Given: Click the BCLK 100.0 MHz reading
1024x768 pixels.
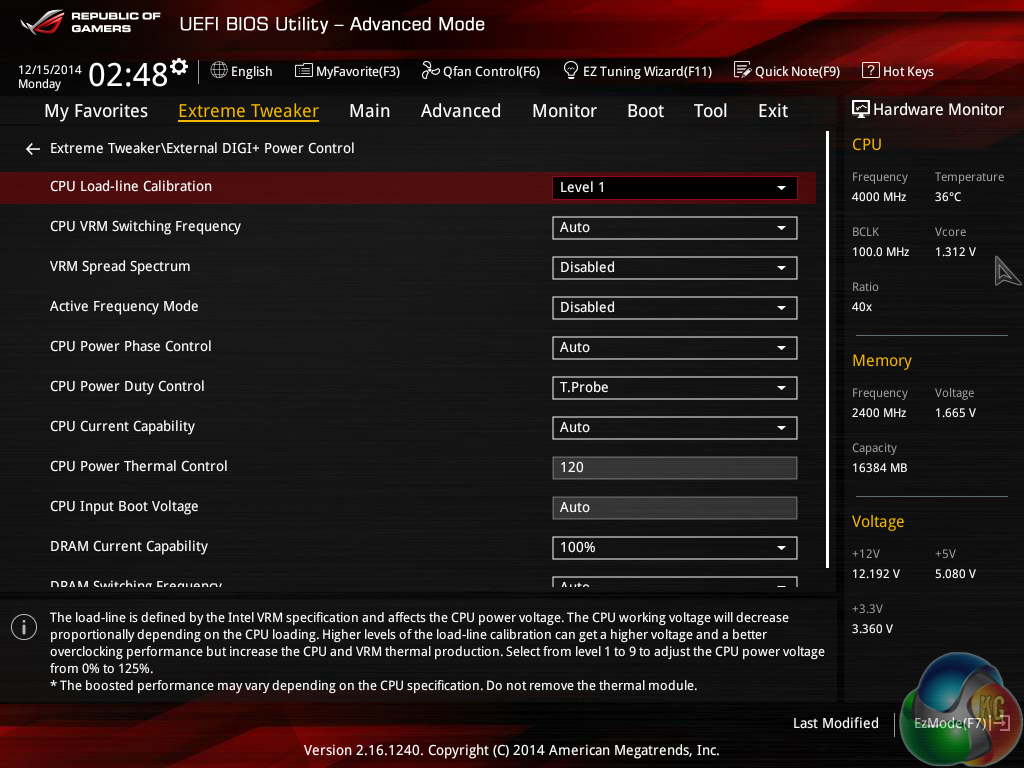Looking at the screenshot, I should pyautogui.click(x=880, y=251).
